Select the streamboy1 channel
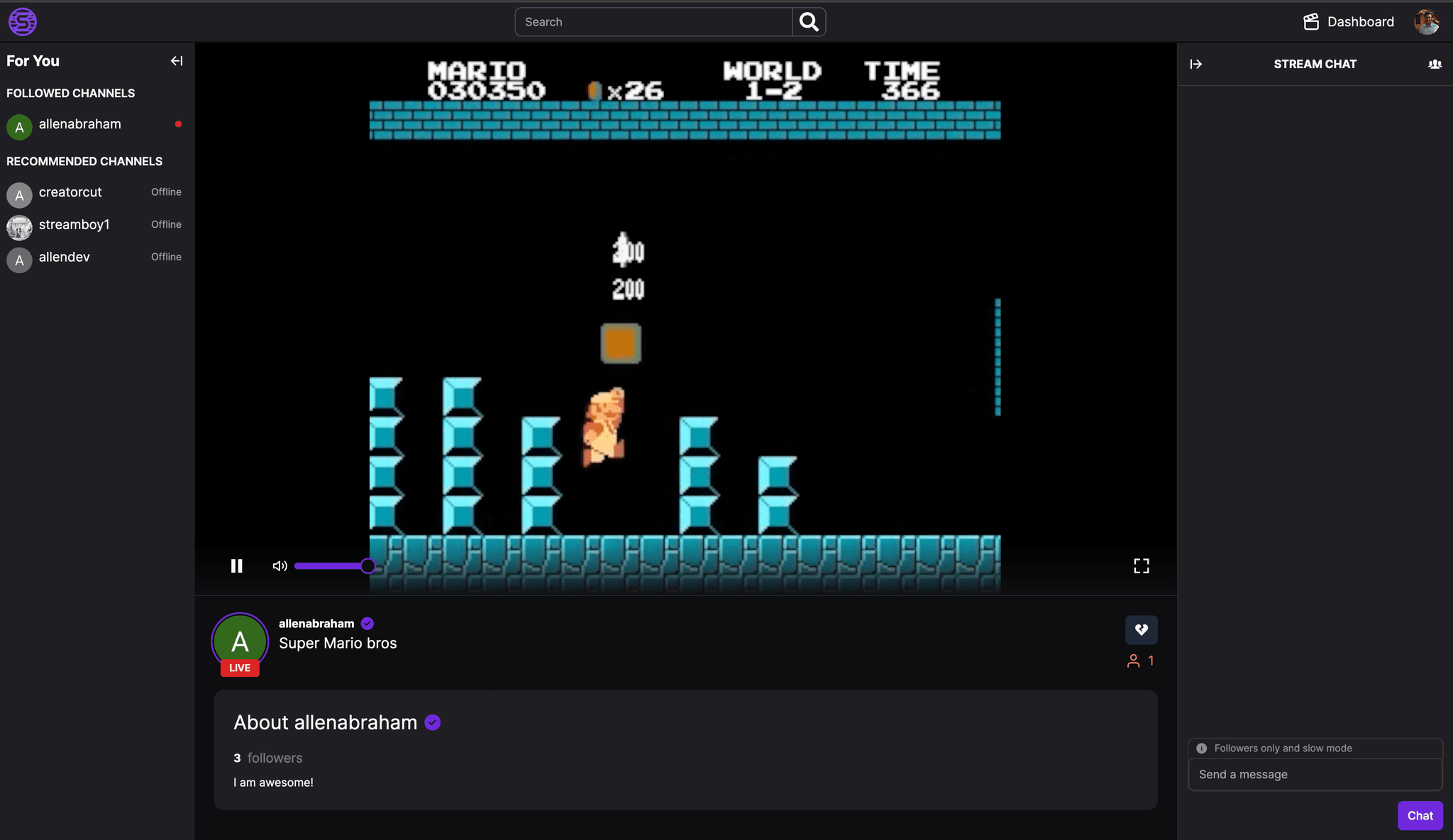1453x840 pixels. [x=74, y=225]
